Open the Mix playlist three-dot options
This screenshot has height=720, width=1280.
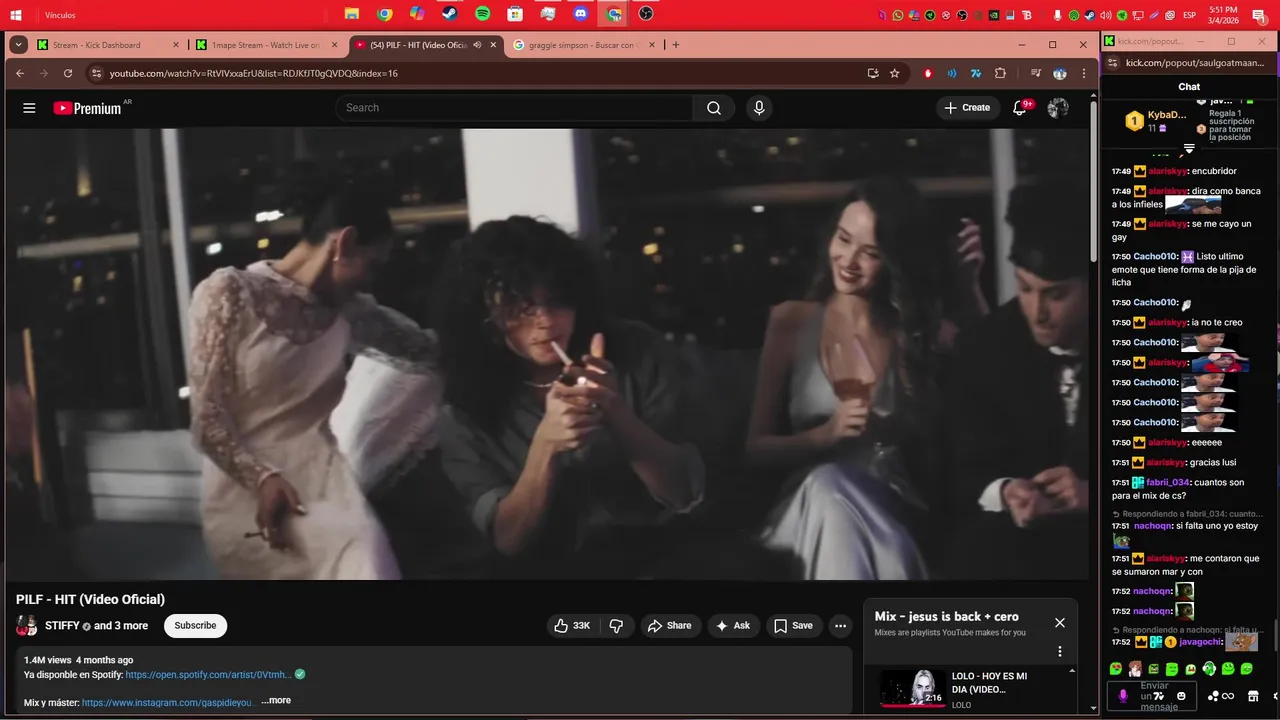(x=1060, y=652)
